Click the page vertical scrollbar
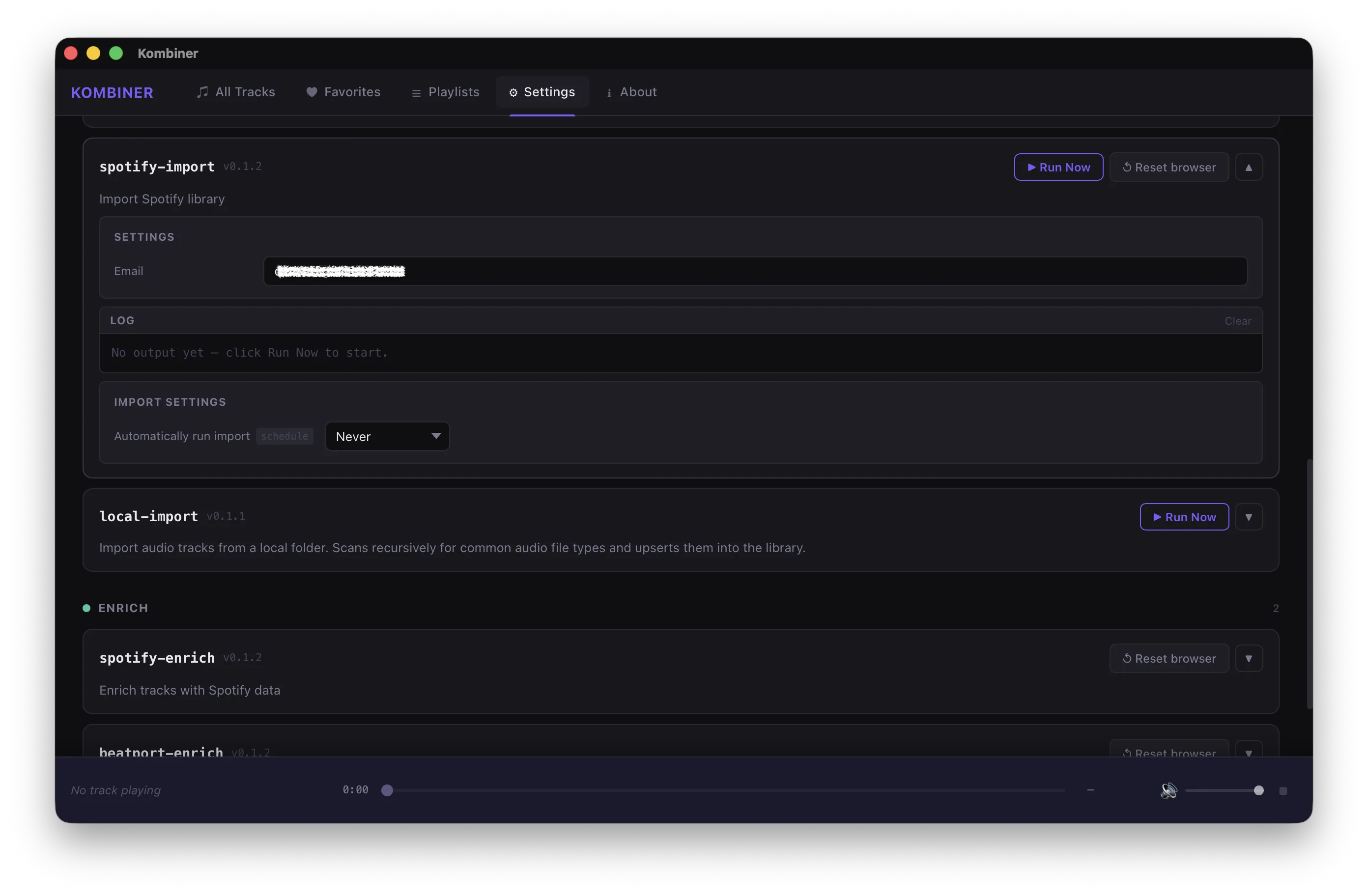 tap(1310, 584)
